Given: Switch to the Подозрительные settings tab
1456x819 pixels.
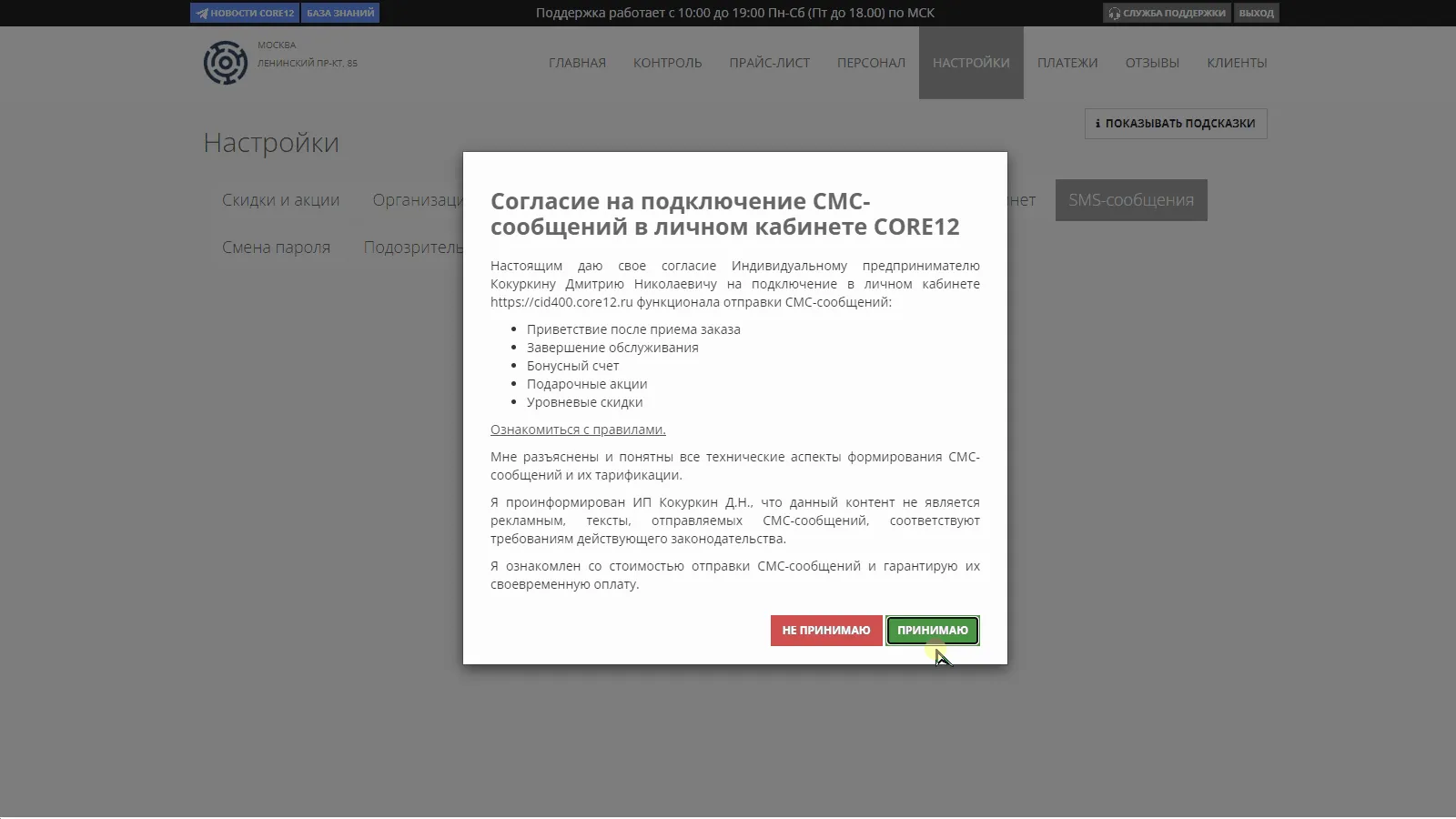Looking at the screenshot, I should pos(413,248).
